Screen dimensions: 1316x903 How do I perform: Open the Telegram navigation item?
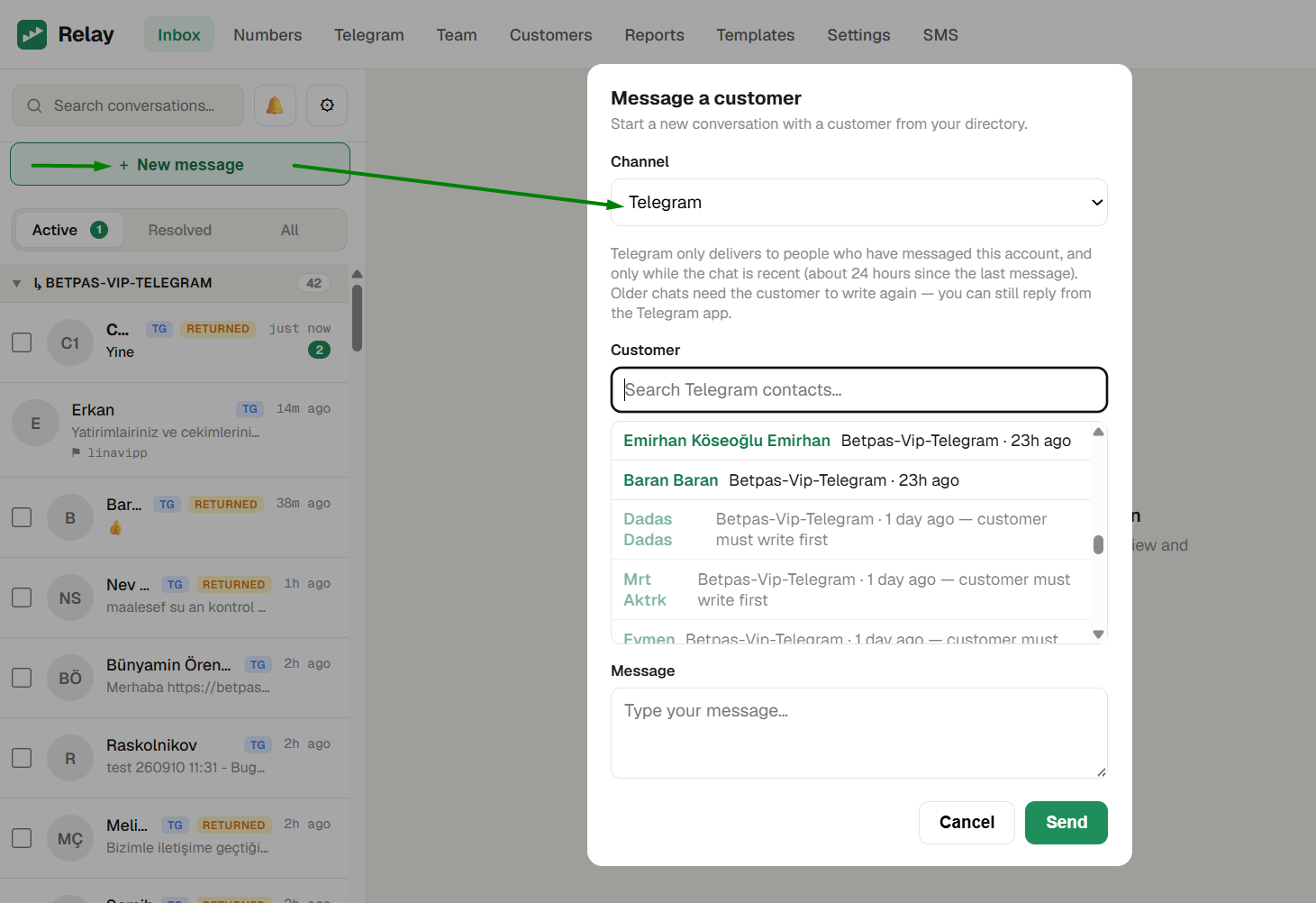pos(369,35)
